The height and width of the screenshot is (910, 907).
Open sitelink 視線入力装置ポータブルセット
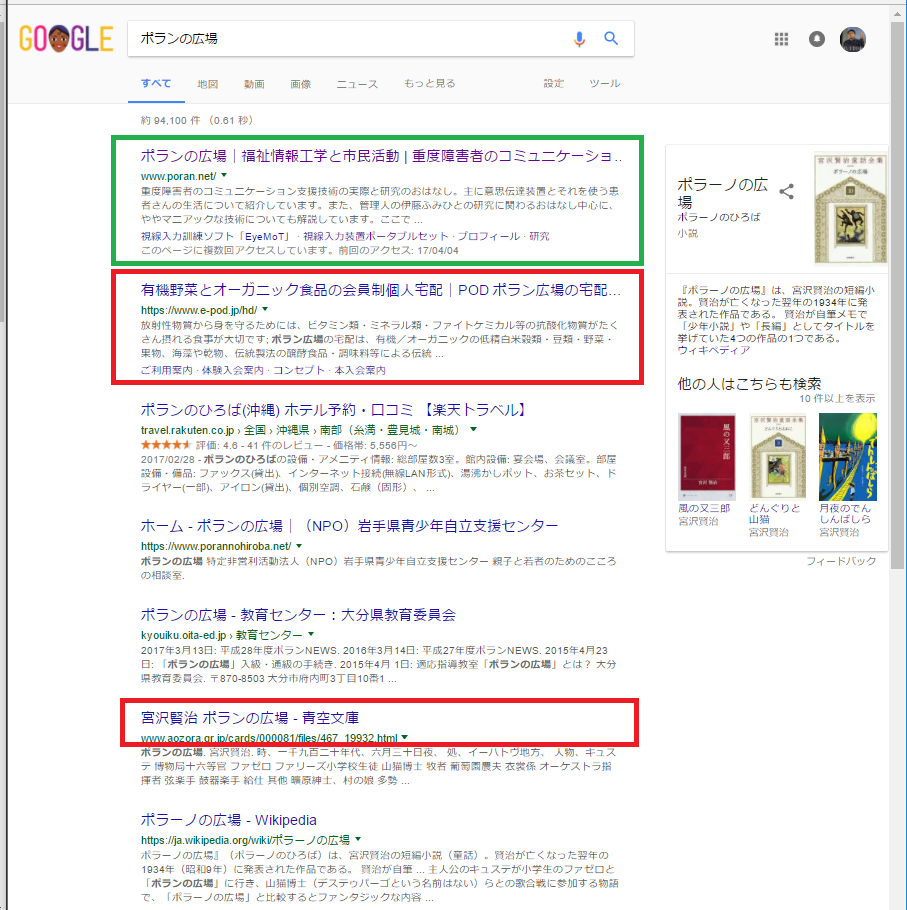376,236
